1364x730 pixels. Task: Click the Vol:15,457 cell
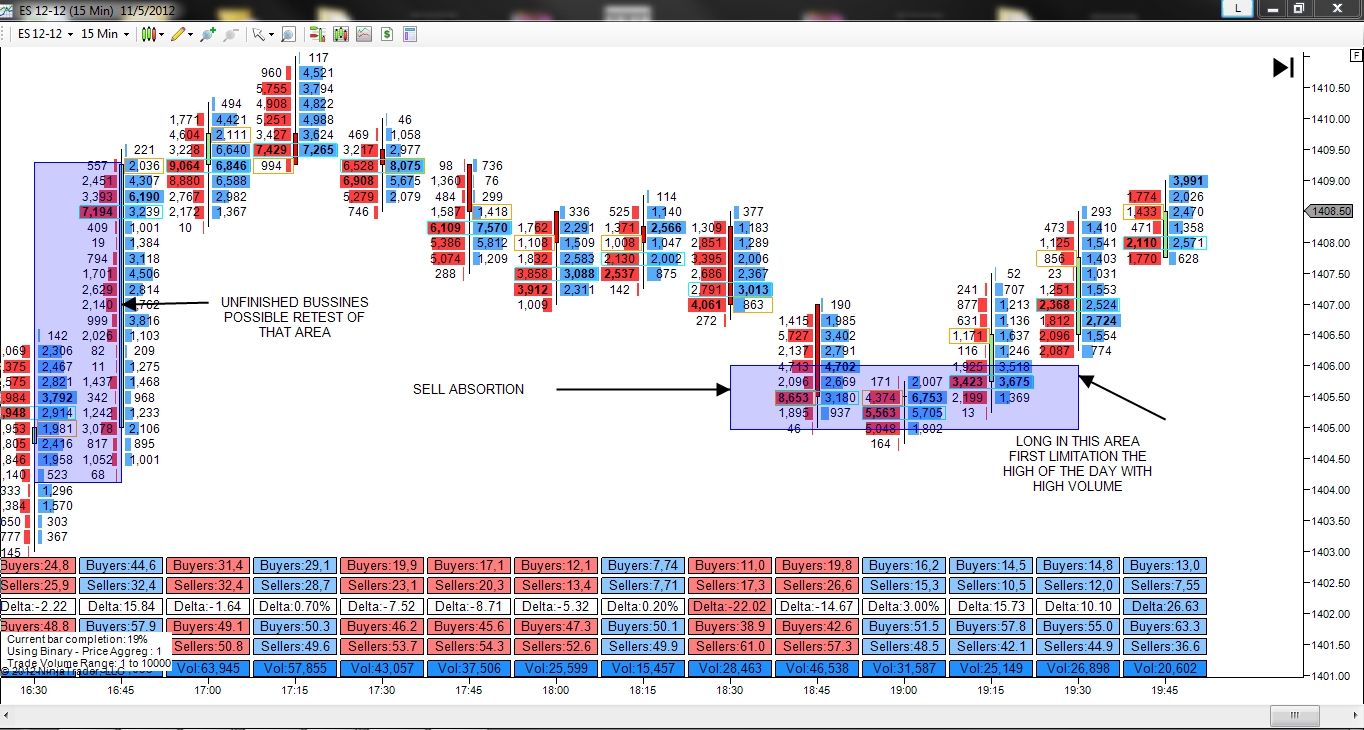pyautogui.click(x=641, y=668)
